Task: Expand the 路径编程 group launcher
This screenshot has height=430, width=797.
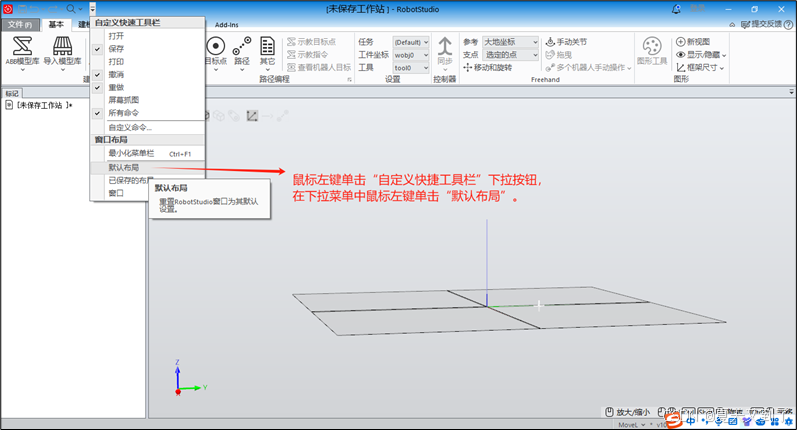Action: [350, 80]
